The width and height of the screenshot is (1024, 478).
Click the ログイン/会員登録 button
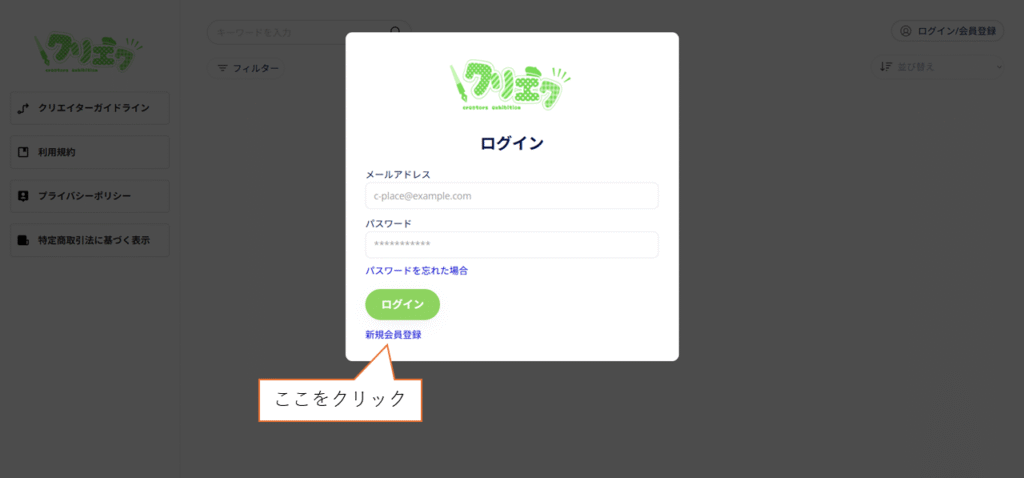948,31
